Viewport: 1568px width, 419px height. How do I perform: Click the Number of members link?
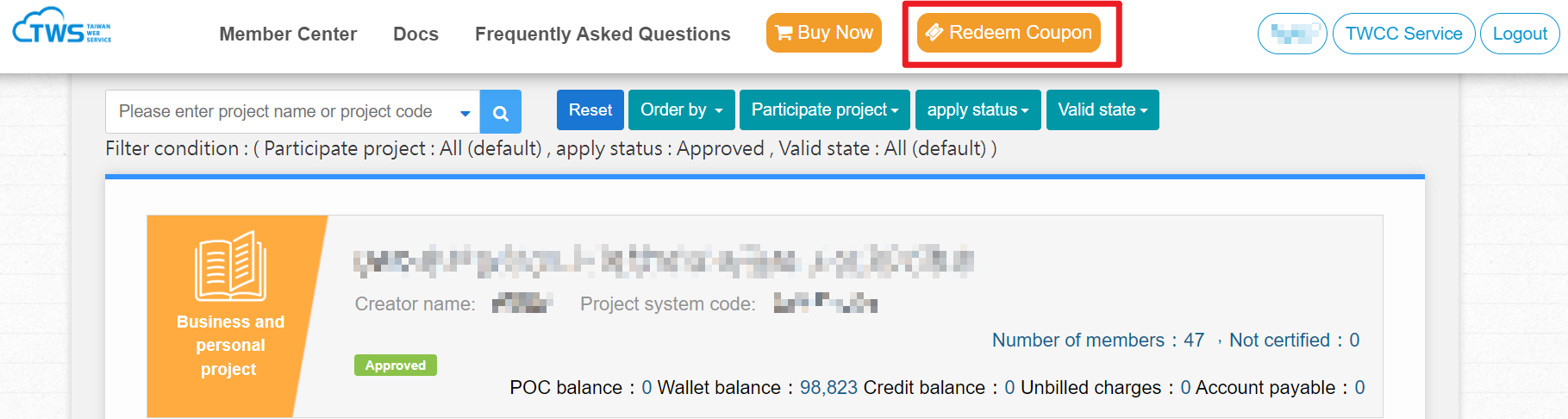click(x=1098, y=340)
